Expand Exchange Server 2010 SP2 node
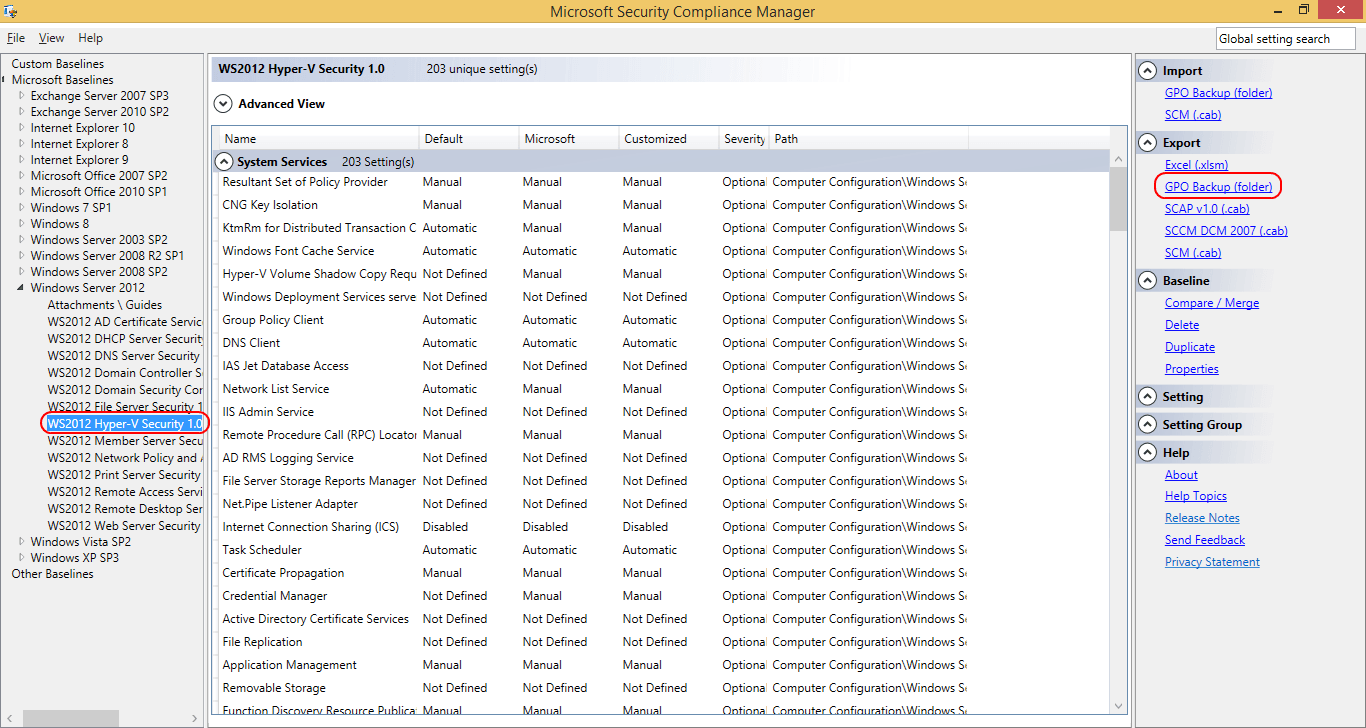The width and height of the screenshot is (1366, 728). tap(22, 112)
